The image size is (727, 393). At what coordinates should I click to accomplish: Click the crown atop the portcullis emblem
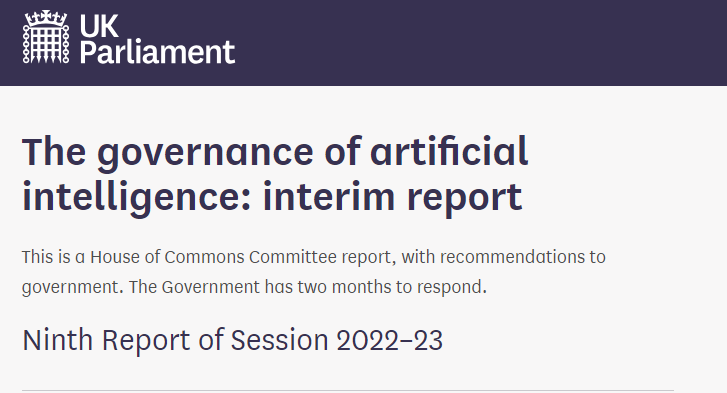[46, 18]
